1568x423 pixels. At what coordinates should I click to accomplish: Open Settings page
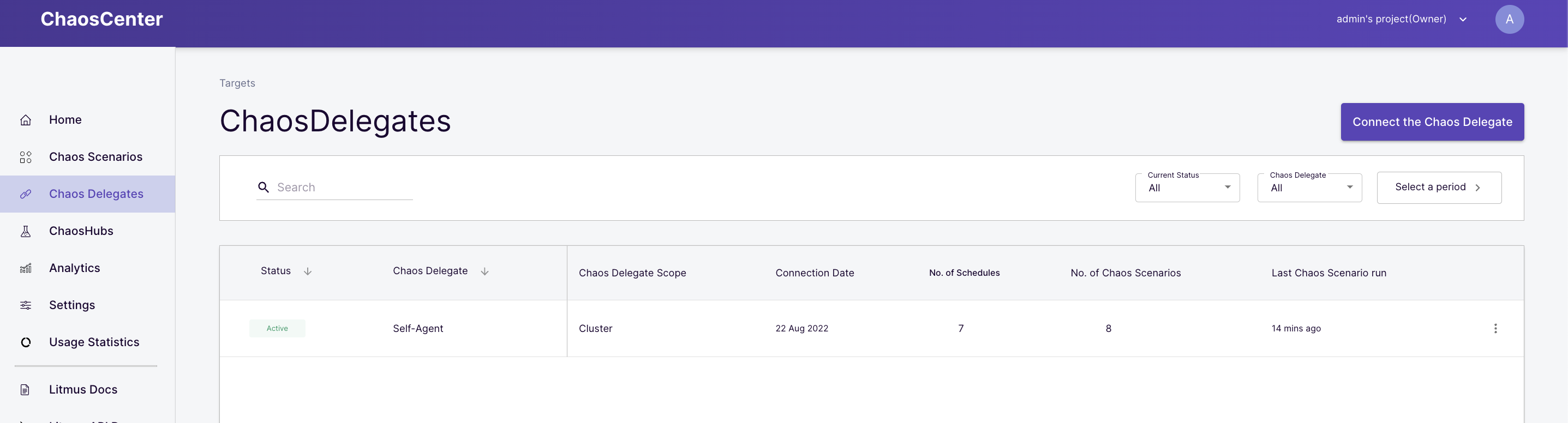[x=72, y=305]
